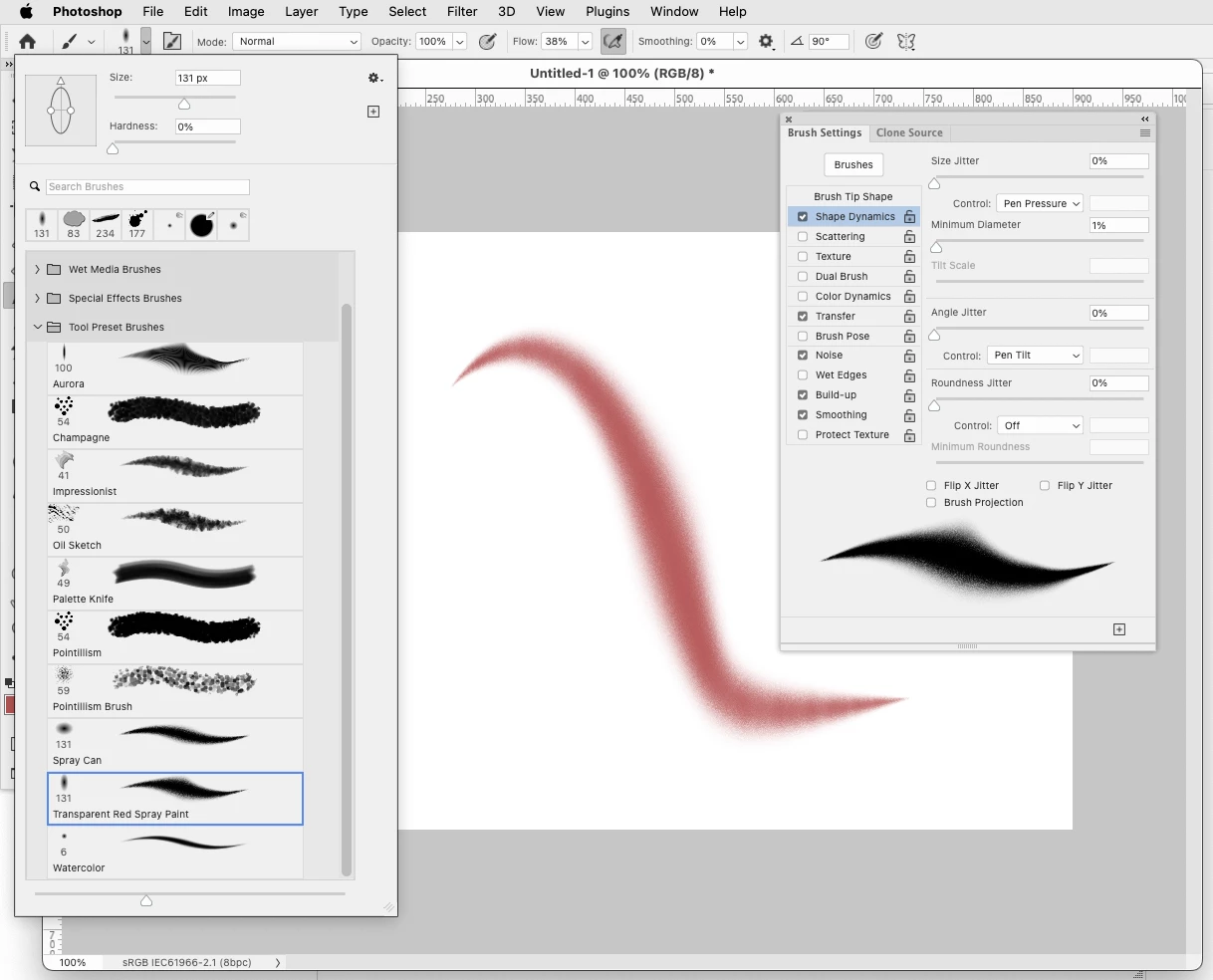Create new brush preset in brush picker

pos(373,112)
